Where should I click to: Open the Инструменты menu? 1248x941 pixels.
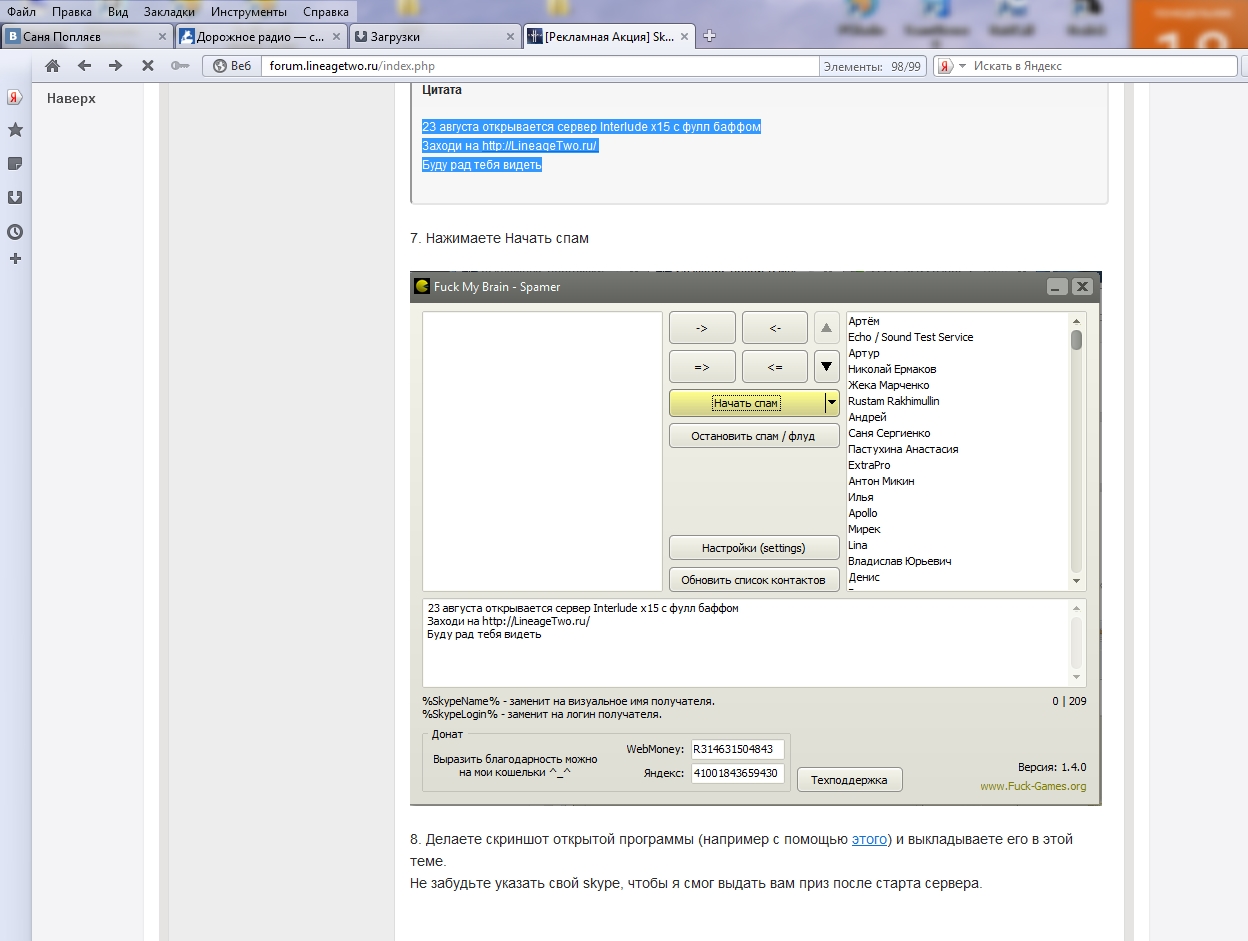(249, 12)
